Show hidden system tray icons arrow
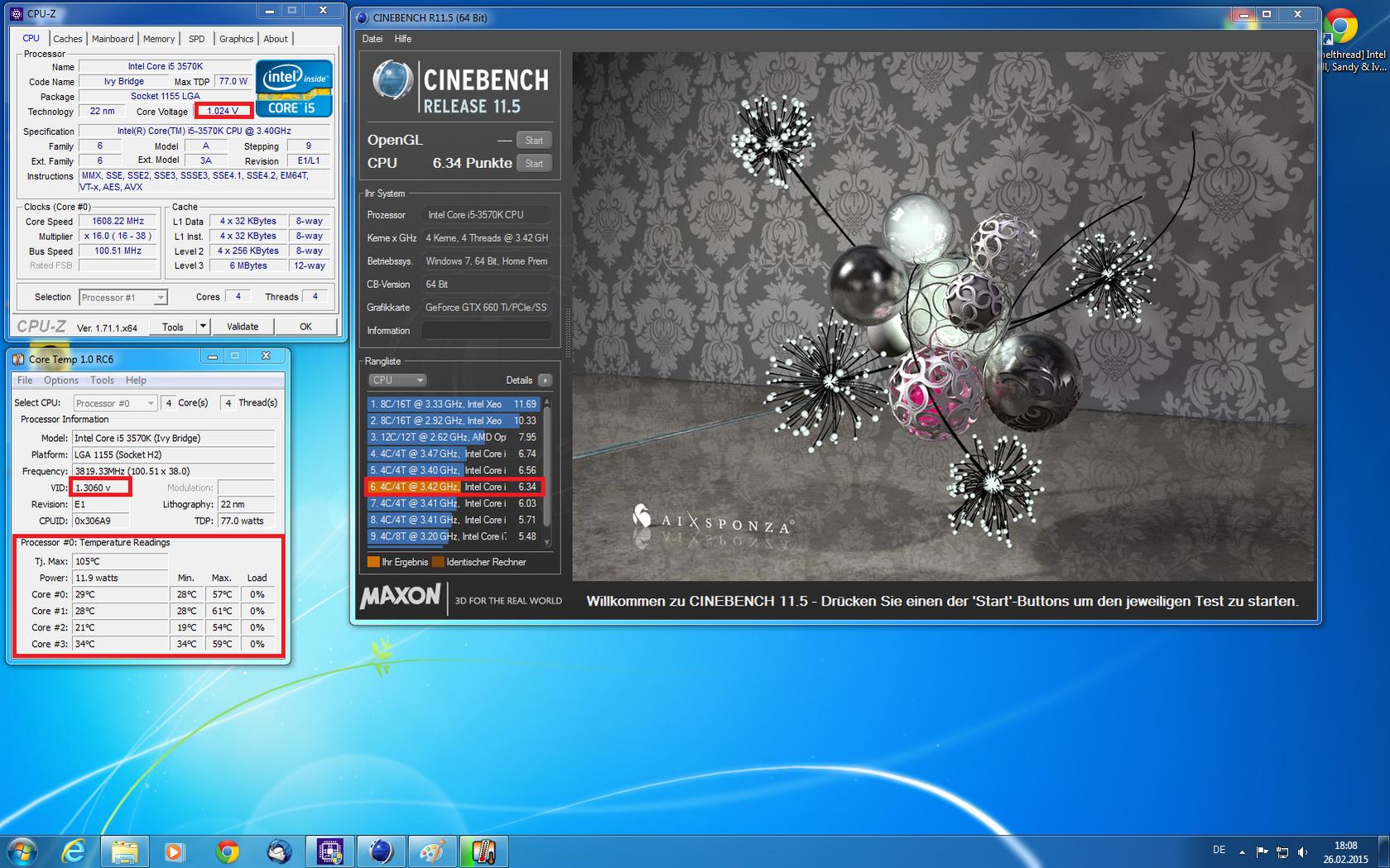 pos(1242,851)
